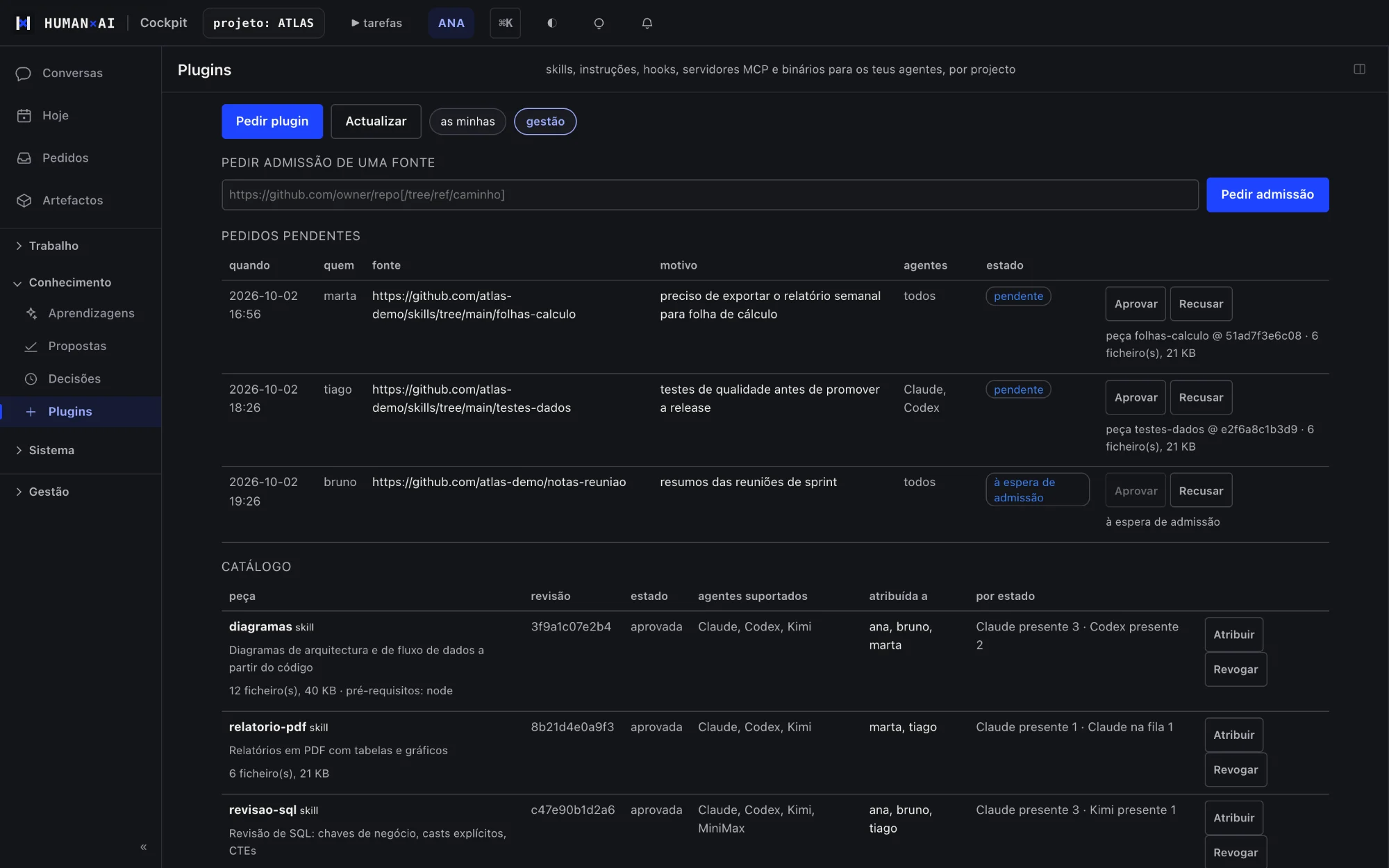The width and height of the screenshot is (1389, 868).
Task: Approve marta's folhas-calculo request
Action: pos(1136,303)
